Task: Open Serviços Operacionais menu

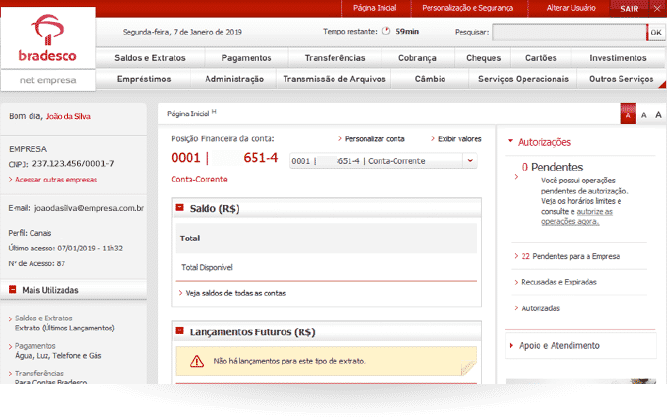Action: click(523, 79)
